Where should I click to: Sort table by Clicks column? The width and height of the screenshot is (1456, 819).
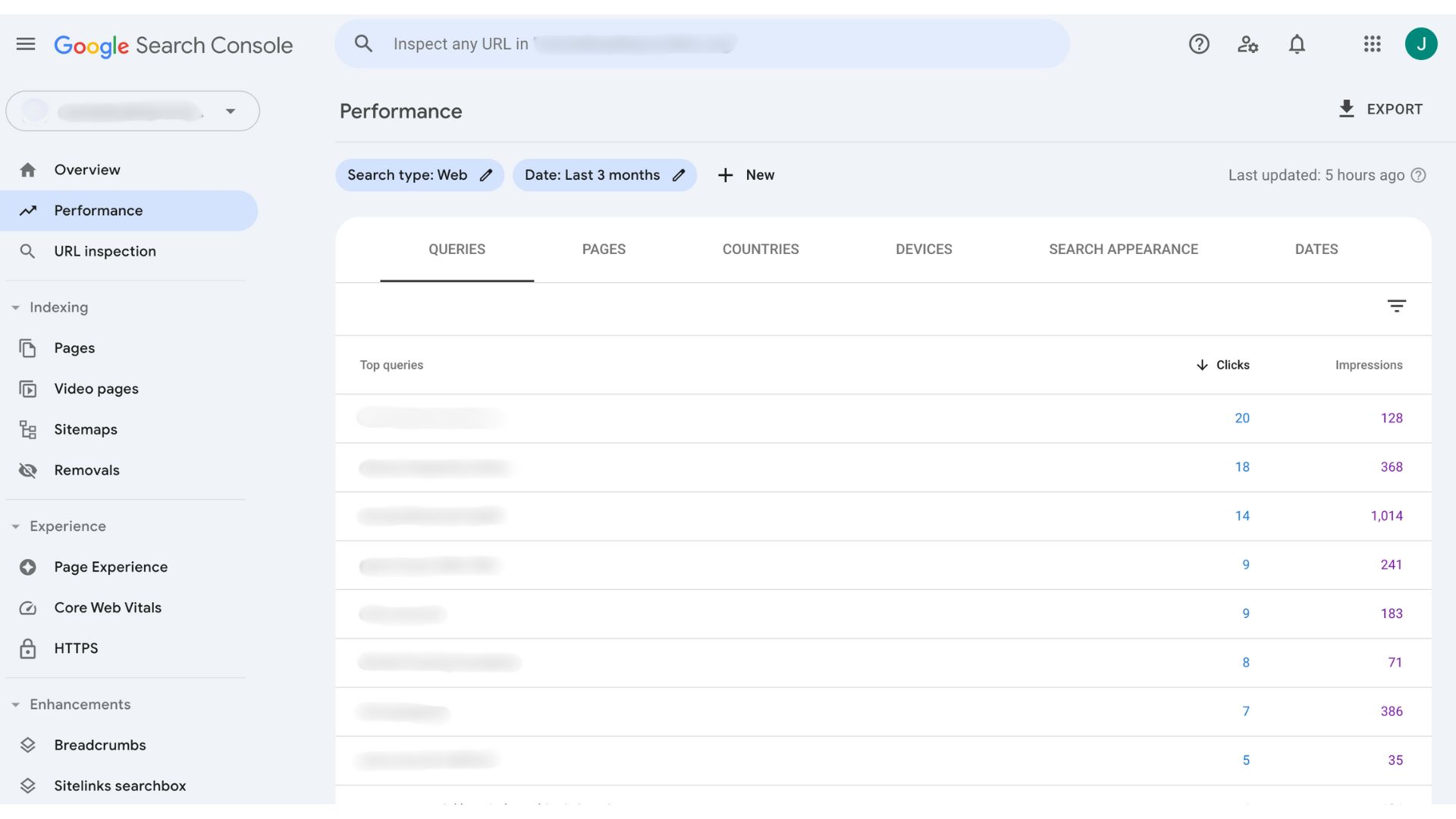pyautogui.click(x=1232, y=365)
